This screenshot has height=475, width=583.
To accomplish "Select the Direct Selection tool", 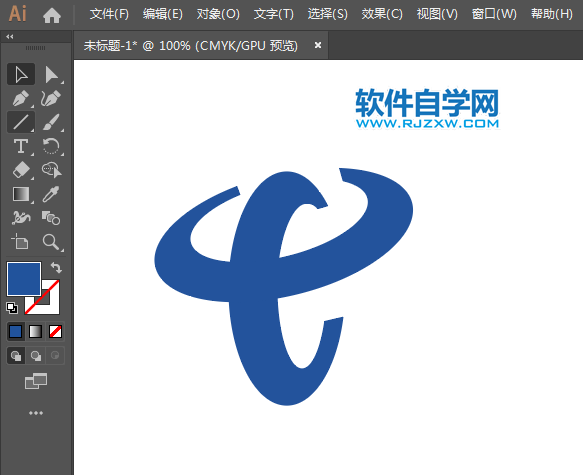I will [x=51, y=74].
